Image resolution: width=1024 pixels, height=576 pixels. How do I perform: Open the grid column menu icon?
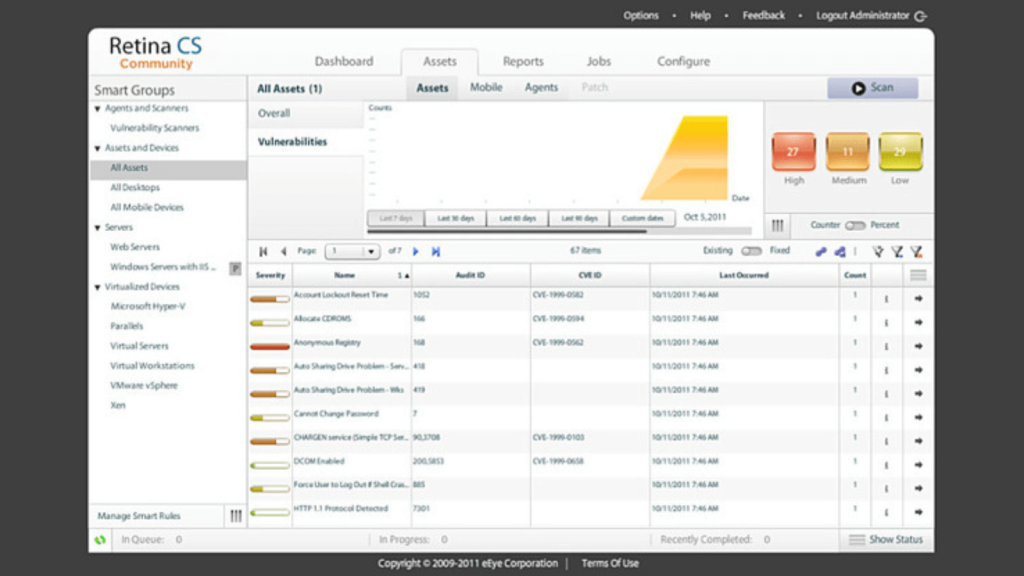pyautogui.click(x=918, y=276)
